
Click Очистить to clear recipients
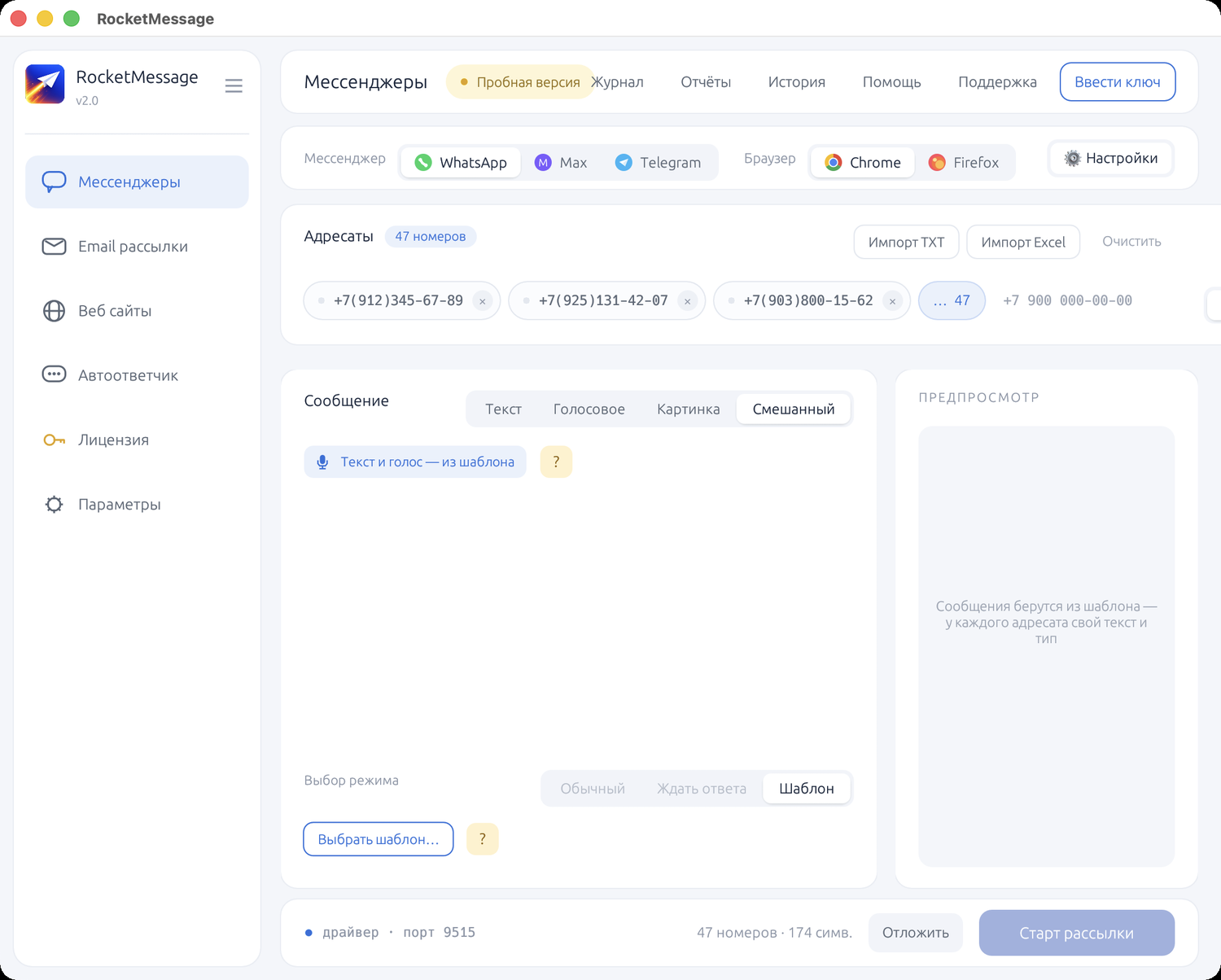(1131, 242)
